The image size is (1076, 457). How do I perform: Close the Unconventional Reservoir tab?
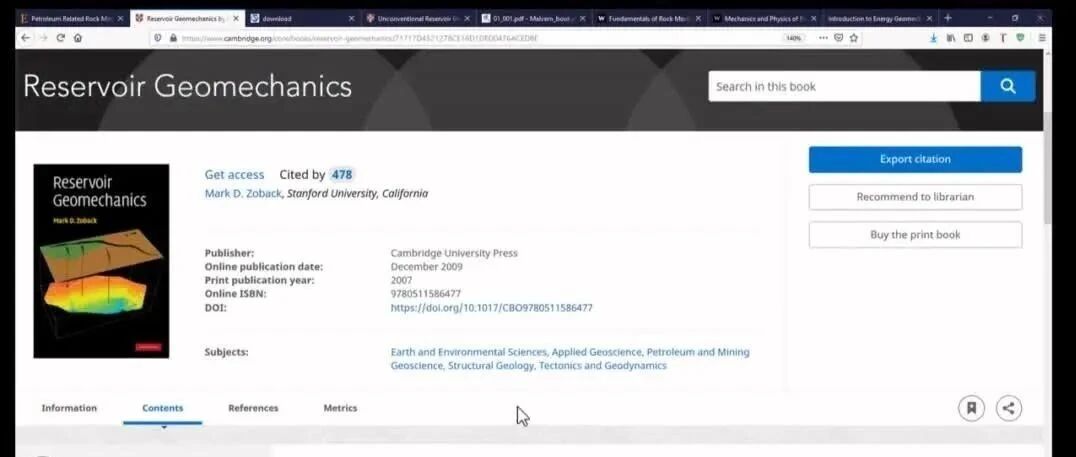click(467, 19)
